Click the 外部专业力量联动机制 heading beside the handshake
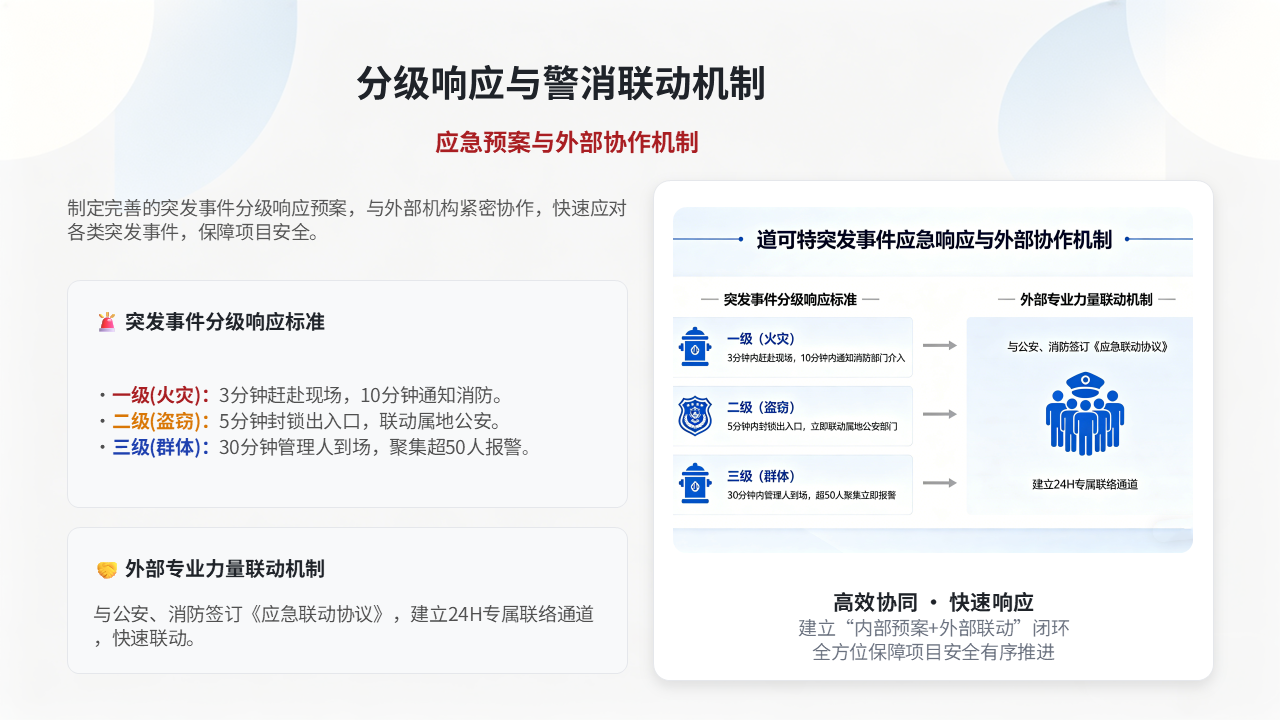Screen dimensions: 1280x720 (225, 569)
